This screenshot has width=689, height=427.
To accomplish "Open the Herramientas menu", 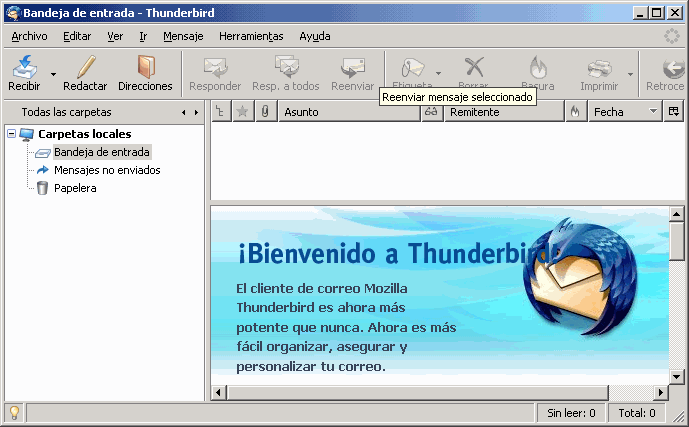I will tap(251, 36).
